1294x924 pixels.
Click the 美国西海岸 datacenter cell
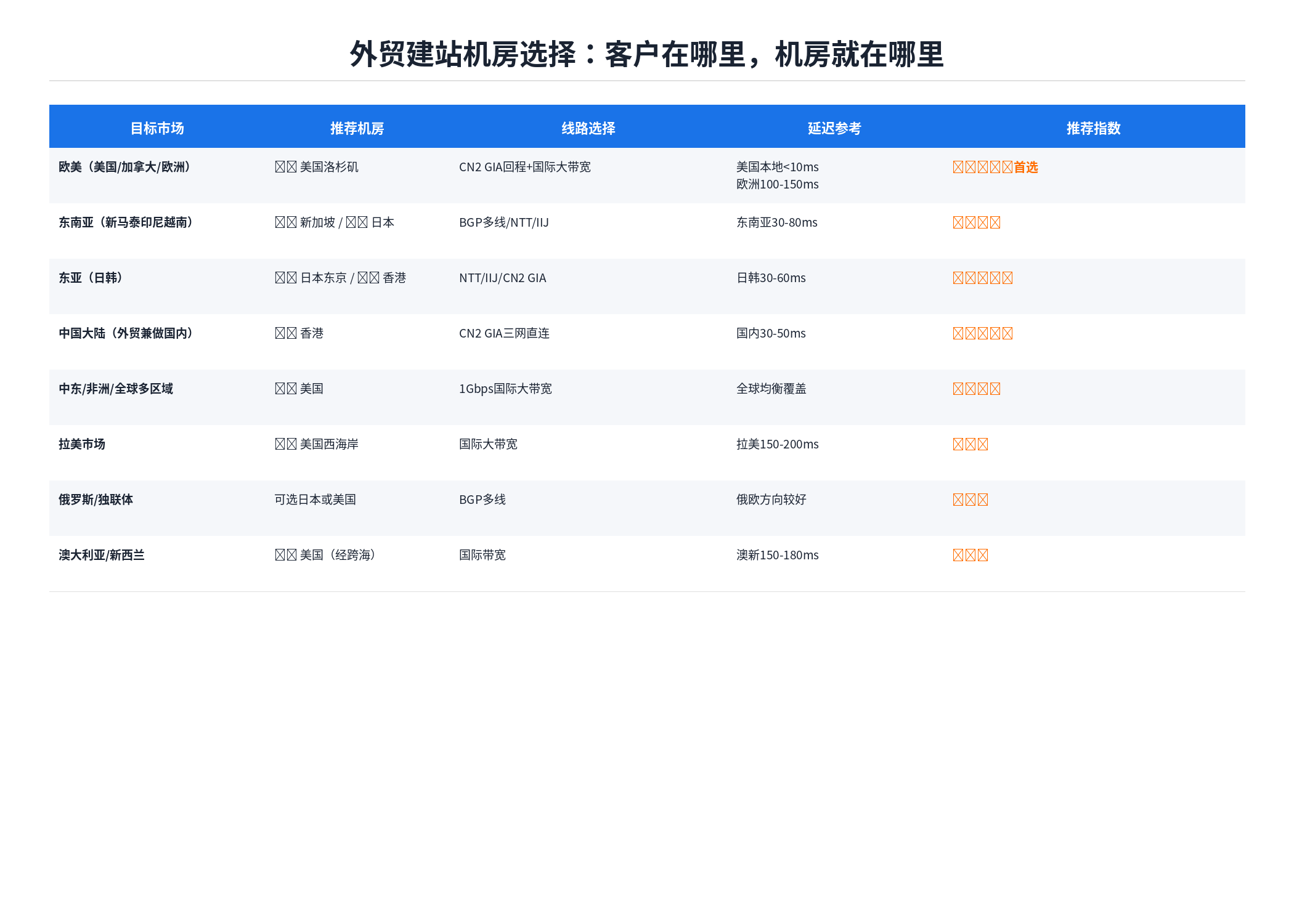pos(317,444)
